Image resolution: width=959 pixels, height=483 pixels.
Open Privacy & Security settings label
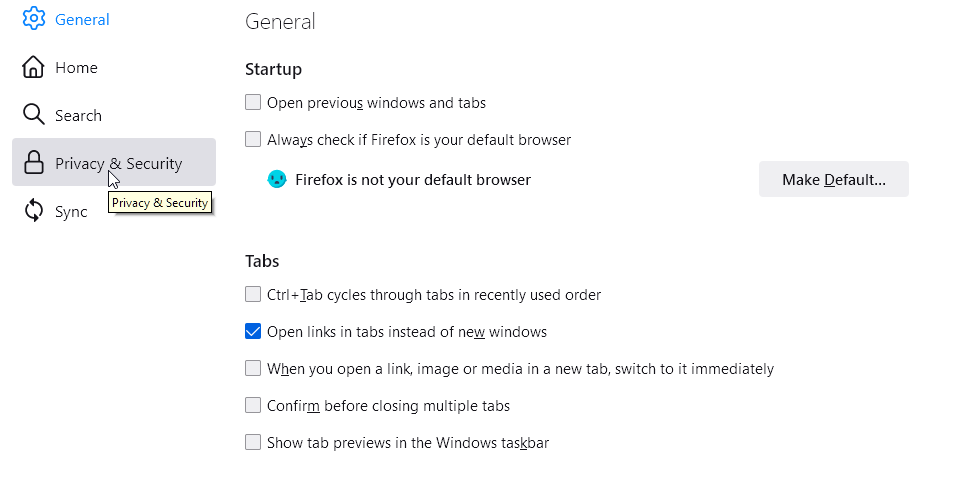(x=119, y=163)
